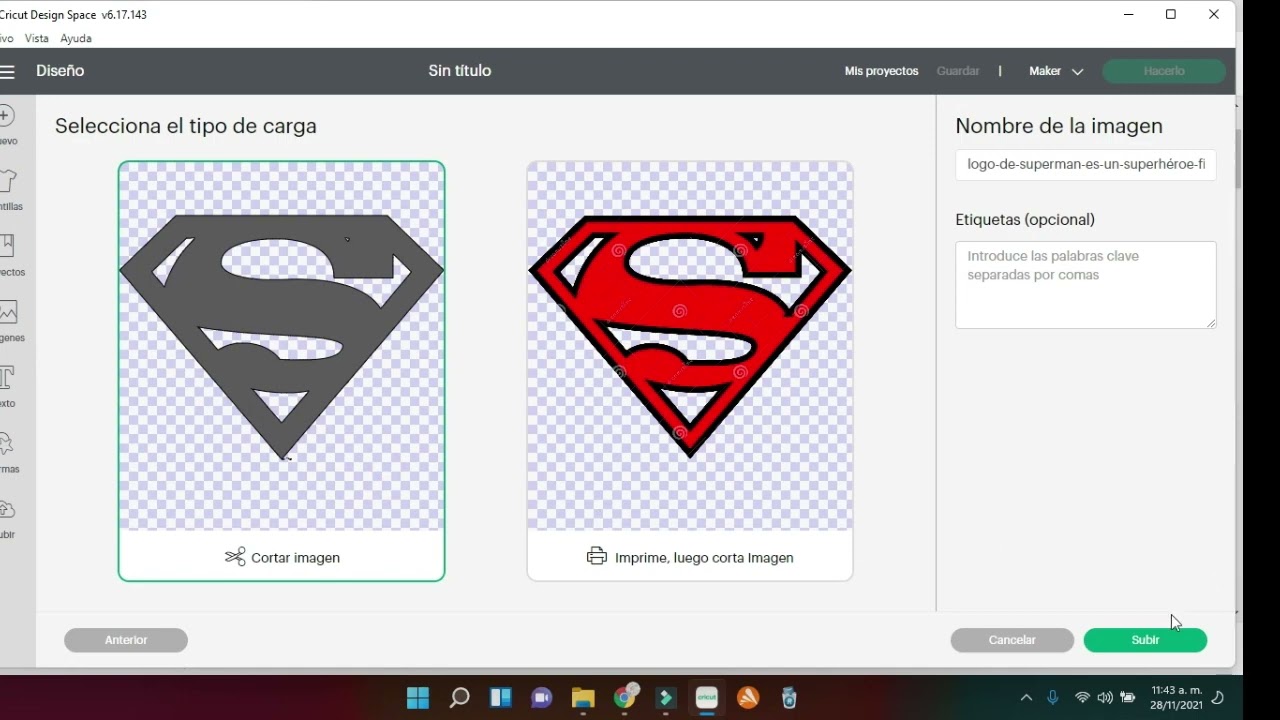
Task: Expand the Maker machine dropdown
Action: [1056, 71]
